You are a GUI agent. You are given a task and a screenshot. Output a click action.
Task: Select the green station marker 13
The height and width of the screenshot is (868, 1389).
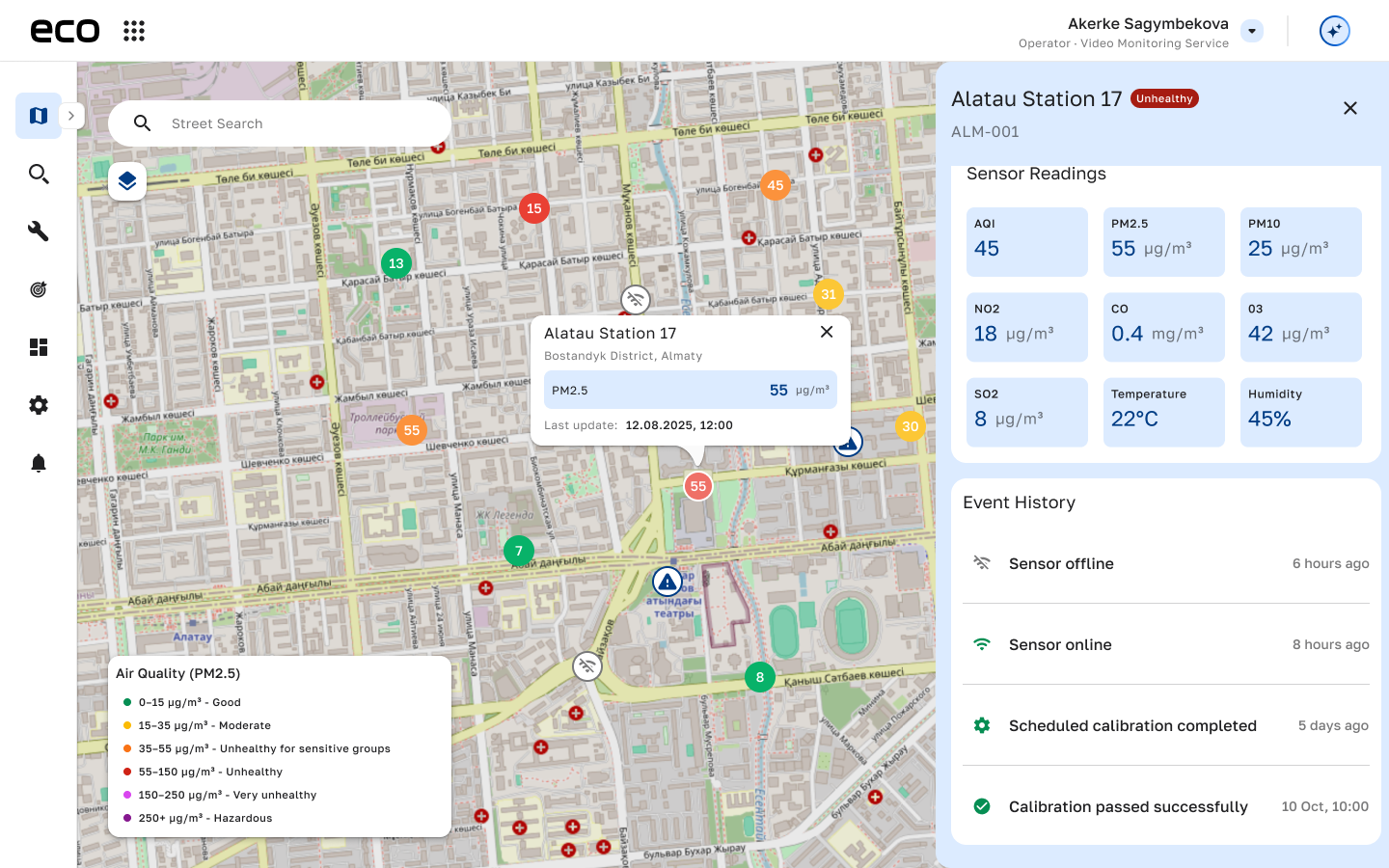(396, 263)
